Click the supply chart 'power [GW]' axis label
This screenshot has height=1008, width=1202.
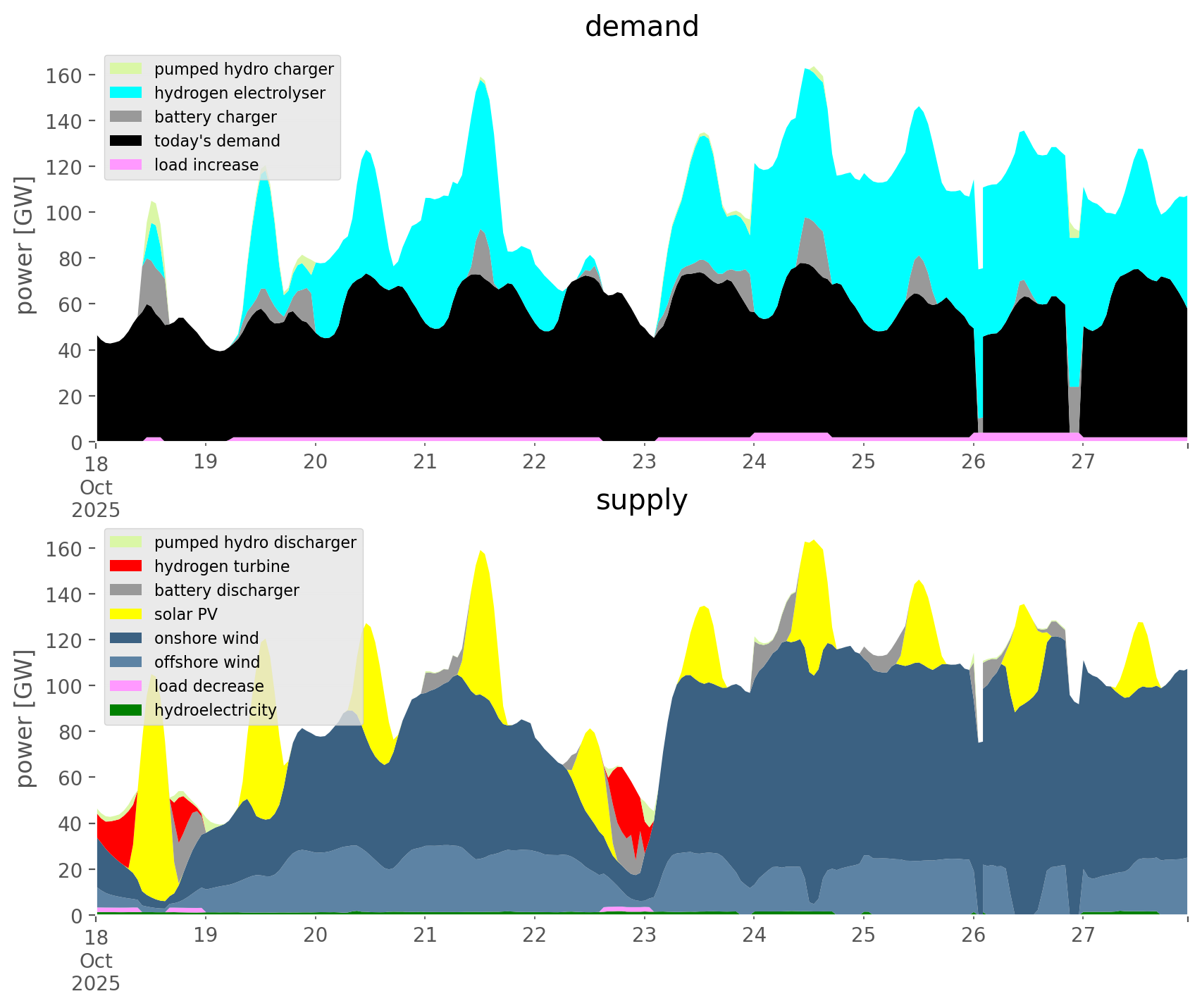click(25, 718)
